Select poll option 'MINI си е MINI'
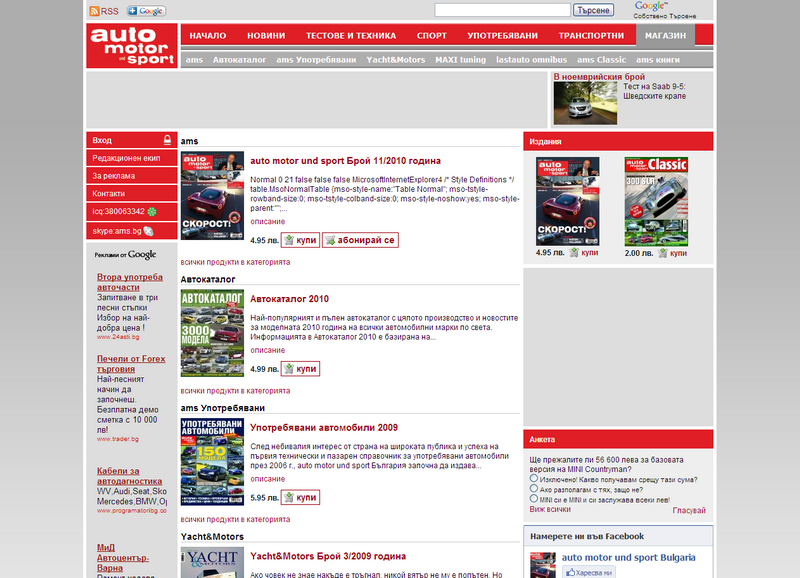The width and height of the screenshot is (800, 578). [534, 498]
